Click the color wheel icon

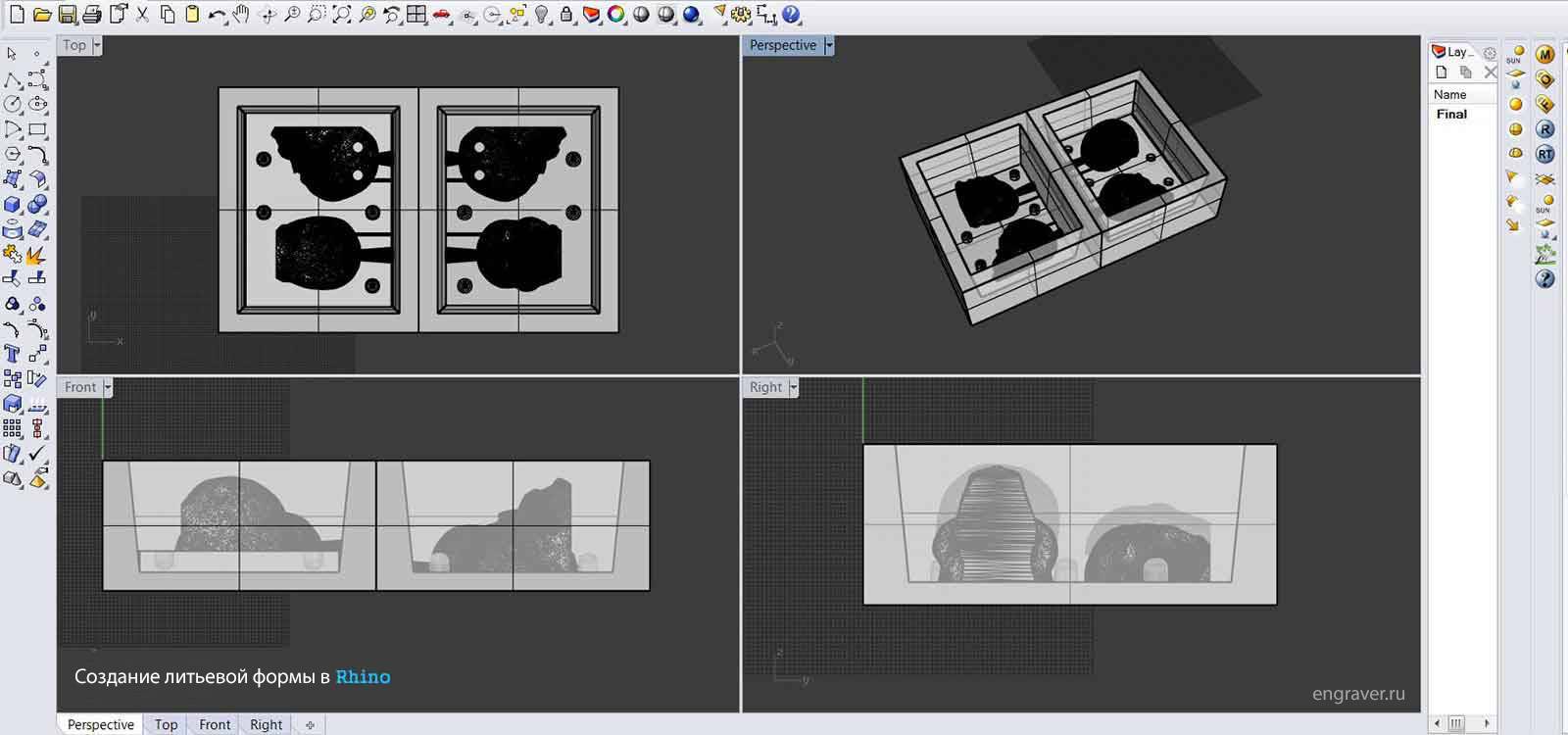(616, 15)
